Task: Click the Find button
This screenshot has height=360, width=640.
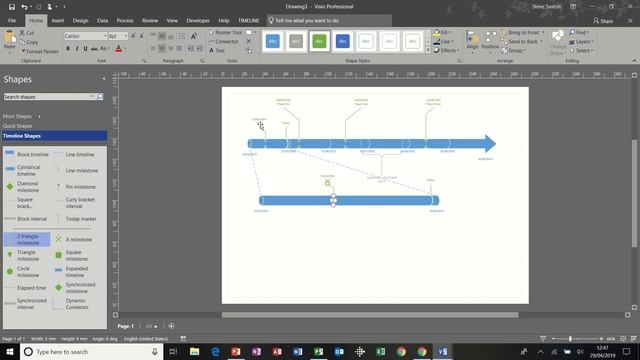Action: [x=579, y=32]
